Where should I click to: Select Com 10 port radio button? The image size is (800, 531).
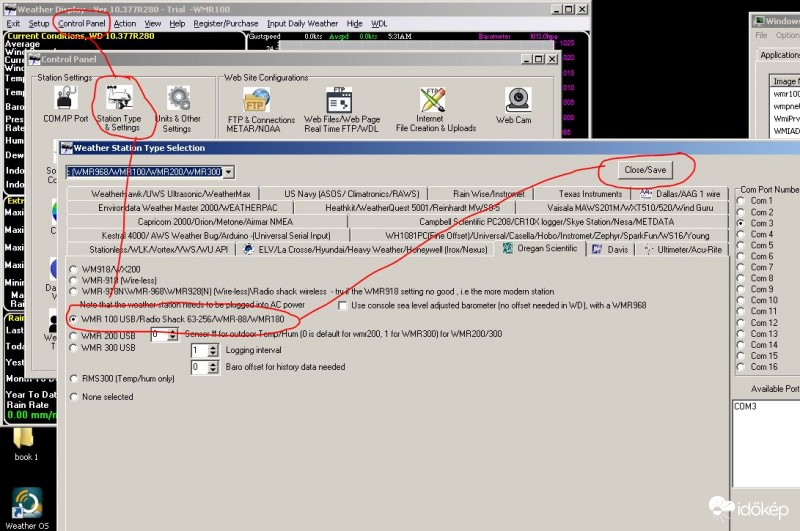coord(741,300)
